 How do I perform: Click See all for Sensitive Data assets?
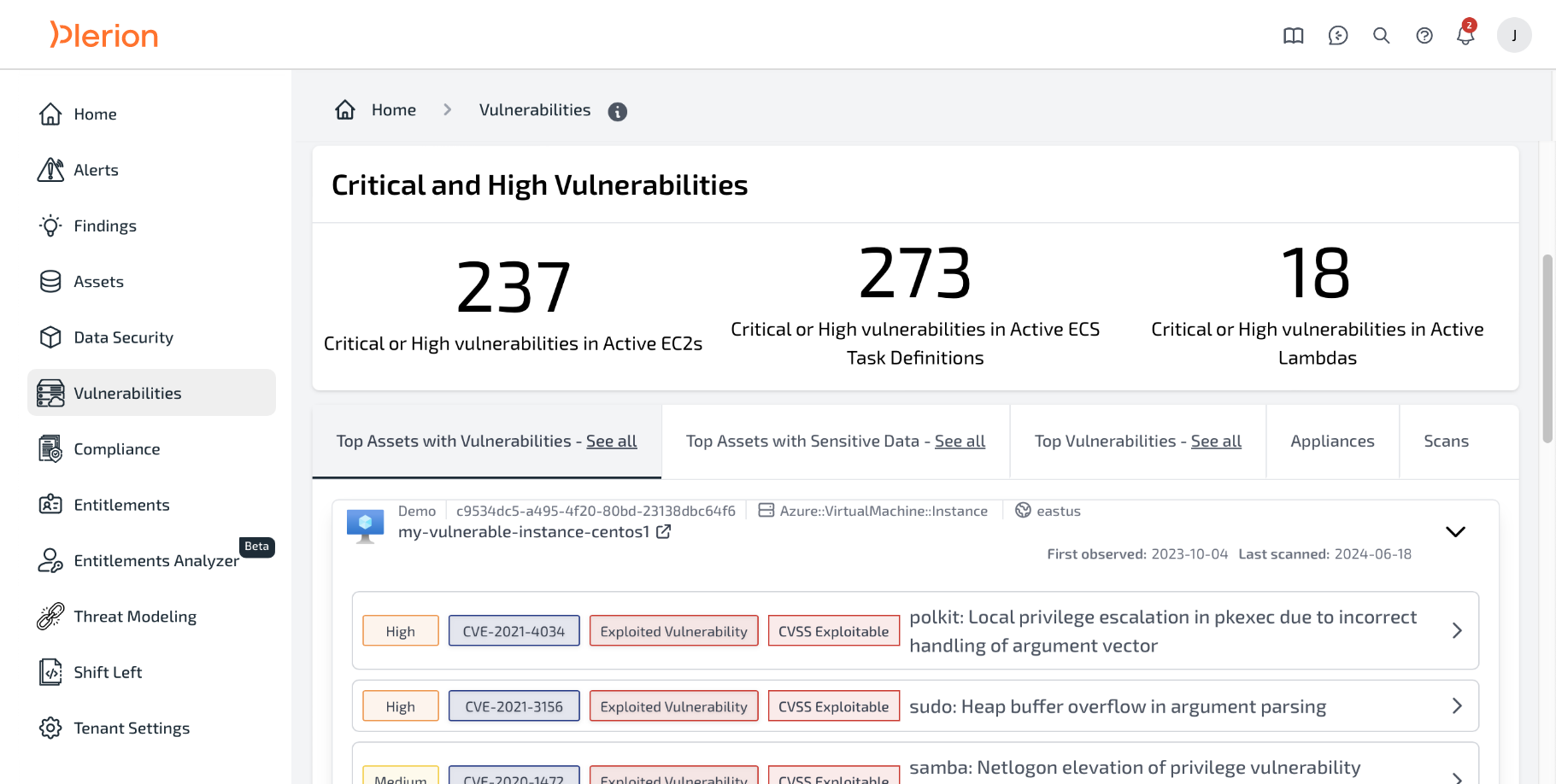pos(960,442)
